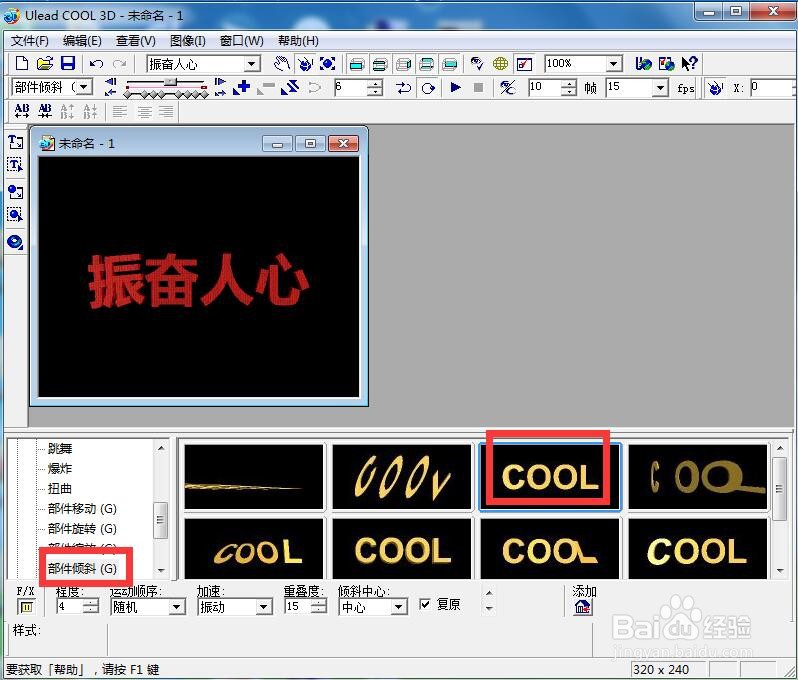Pick the slanted italic 000v preset thumbnail
Screen dimensions: 798x680
coord(402,477)
